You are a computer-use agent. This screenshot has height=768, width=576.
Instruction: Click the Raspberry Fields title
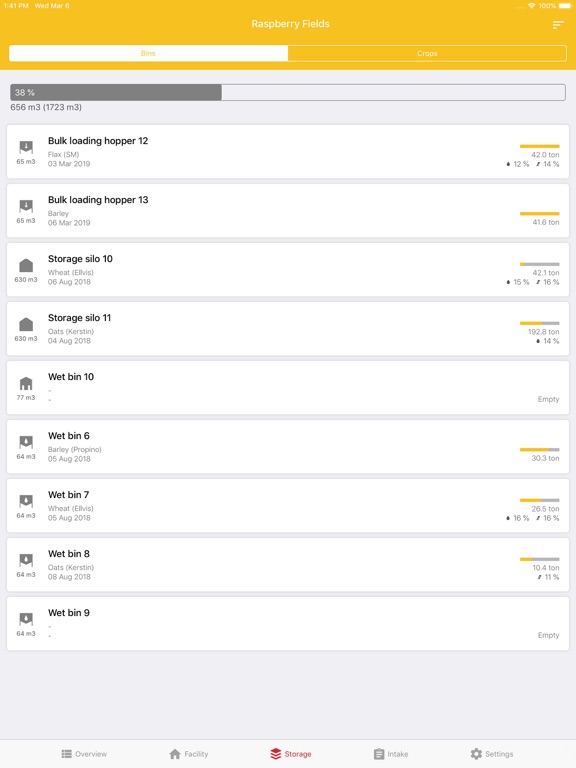(290, 24)
